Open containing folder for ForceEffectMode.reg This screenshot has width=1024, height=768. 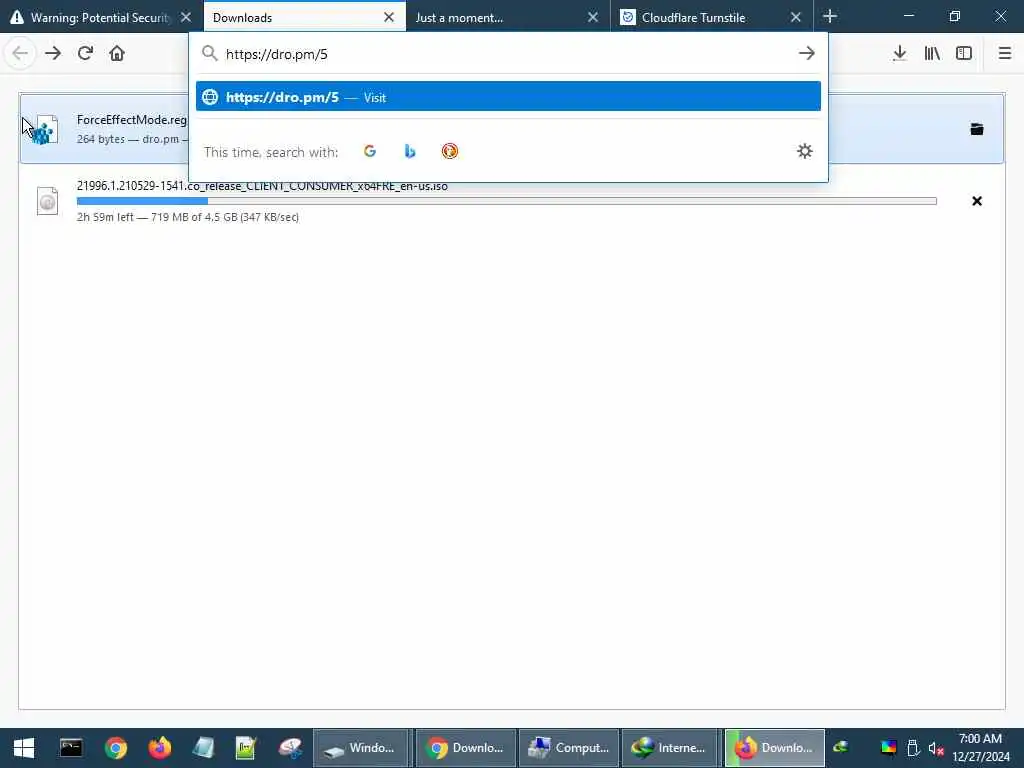[977, 129]
